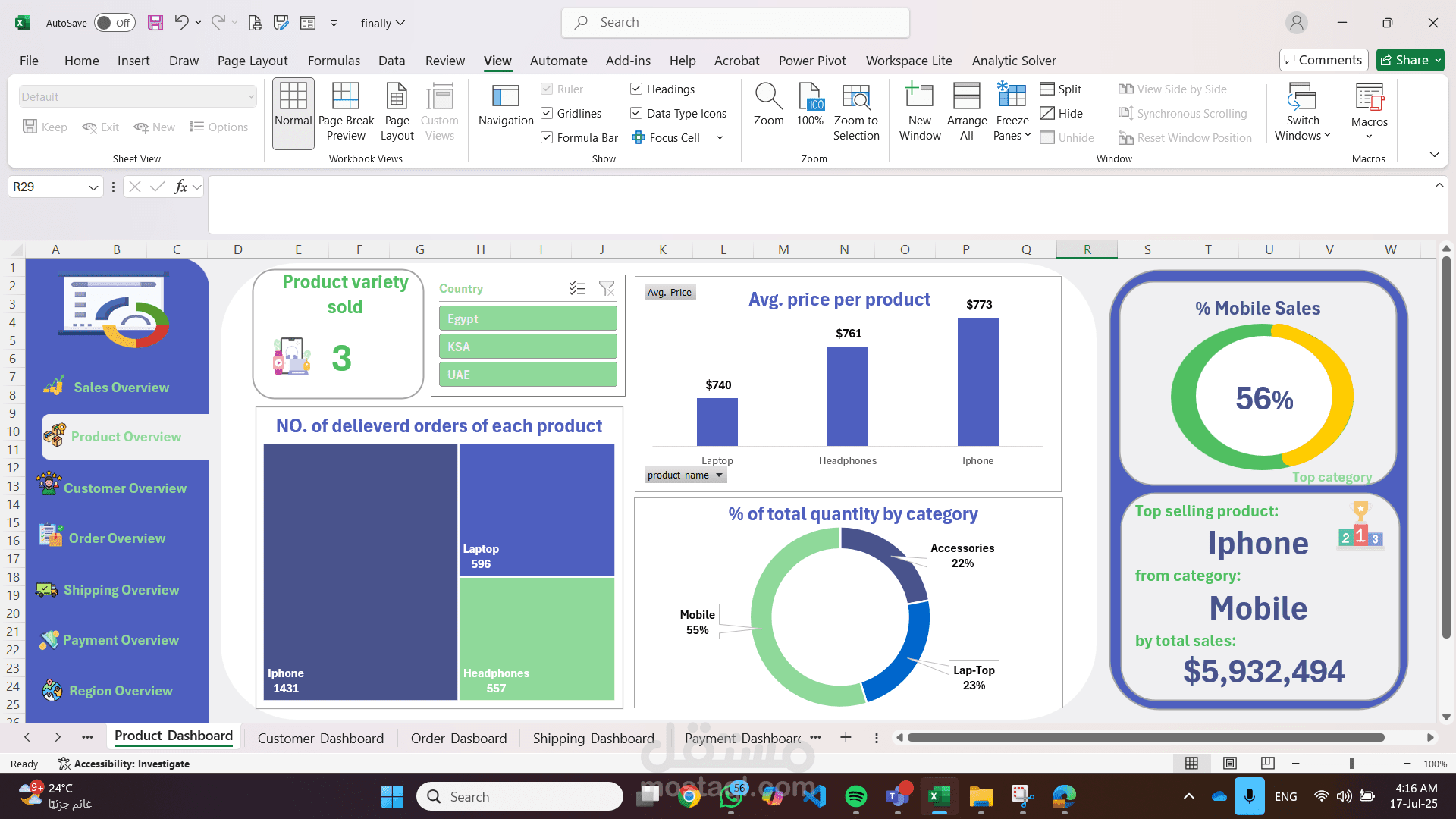Switch to Page Layout view in status bar
The image size is (1456, 819).
coord(1230,764)
